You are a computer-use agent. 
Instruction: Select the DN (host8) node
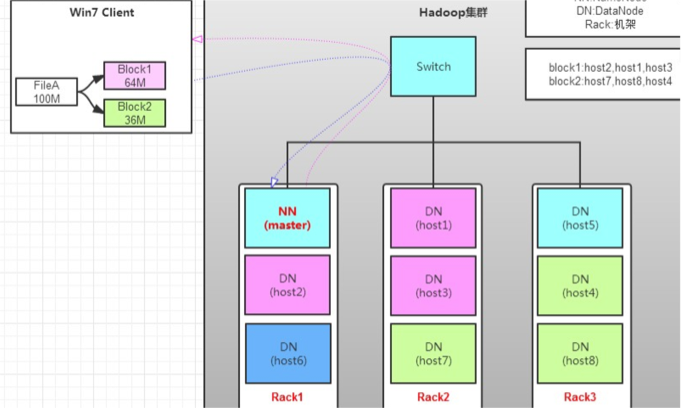click(580, 353)
